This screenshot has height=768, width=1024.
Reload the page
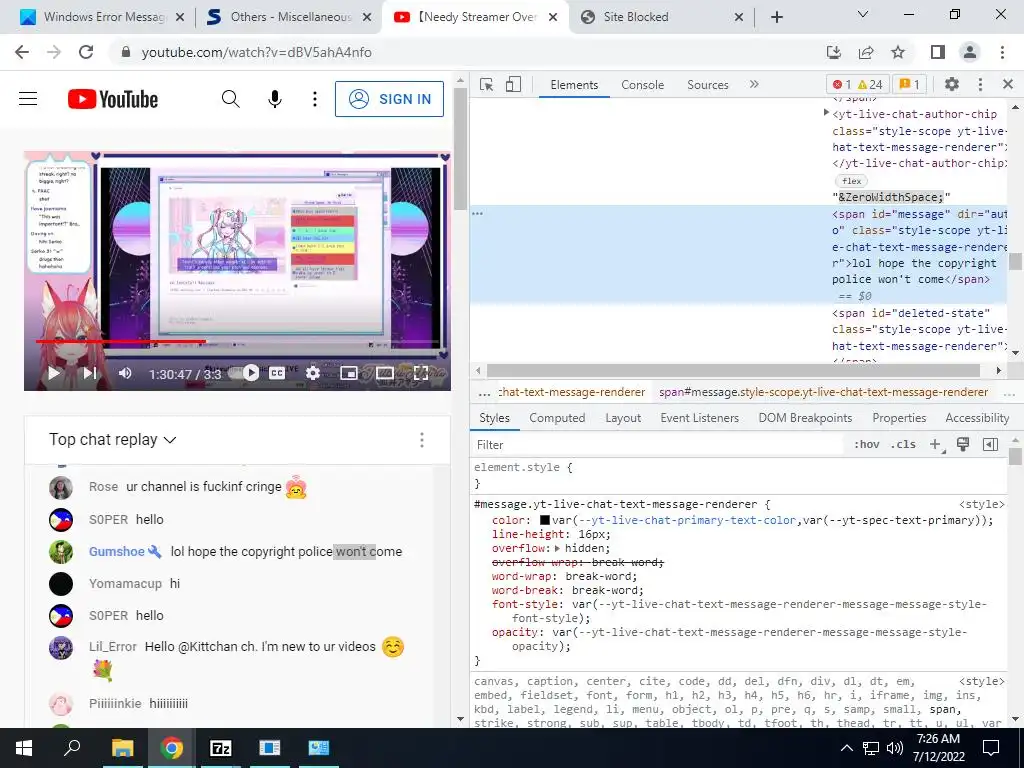[86, 52]
